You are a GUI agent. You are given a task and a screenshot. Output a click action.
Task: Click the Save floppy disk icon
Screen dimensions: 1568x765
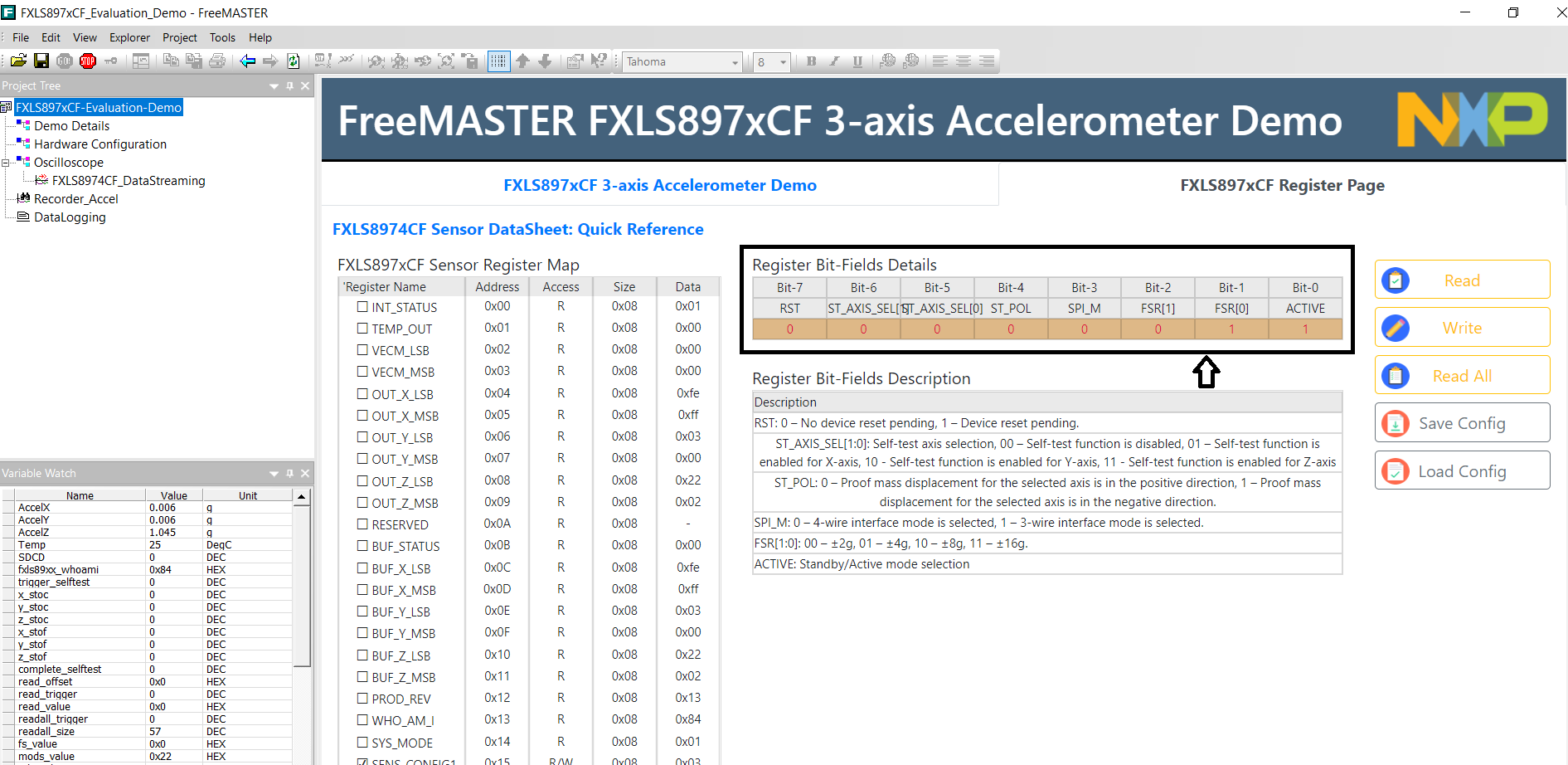tap(41, 61)
